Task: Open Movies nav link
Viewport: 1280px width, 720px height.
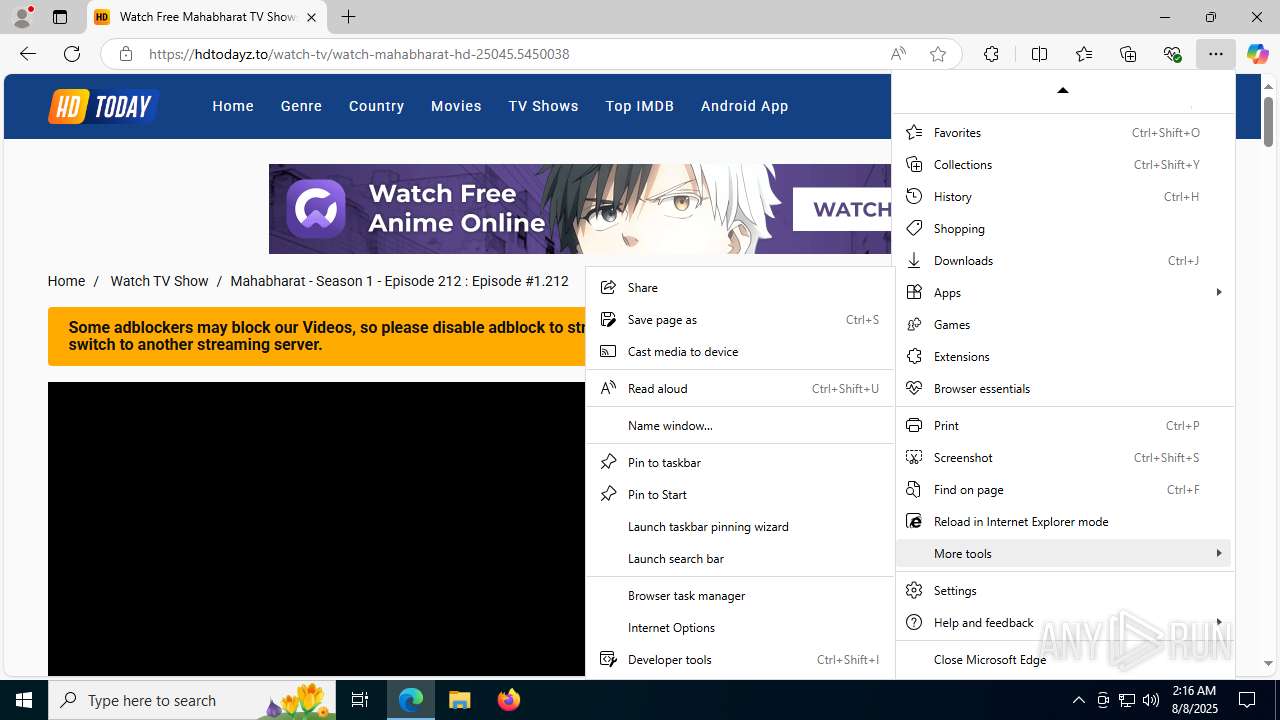Action: pos(456,106)
